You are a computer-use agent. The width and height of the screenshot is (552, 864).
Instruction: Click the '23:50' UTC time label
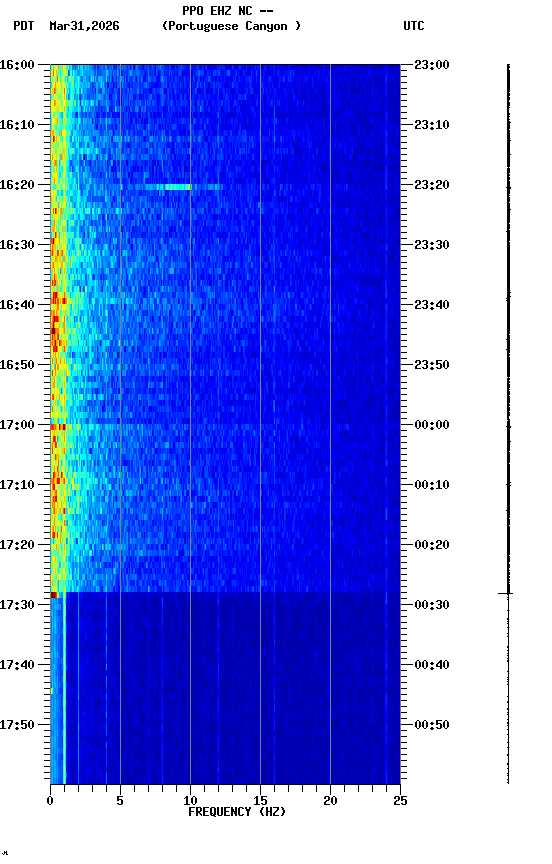432,365
